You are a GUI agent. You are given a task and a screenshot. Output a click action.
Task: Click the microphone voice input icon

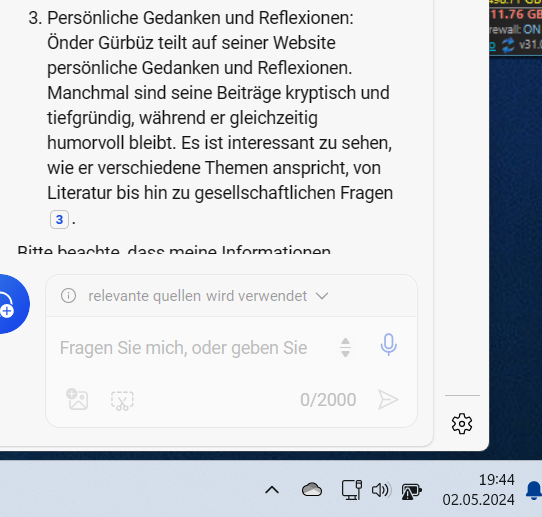click(x=389, y=345)
